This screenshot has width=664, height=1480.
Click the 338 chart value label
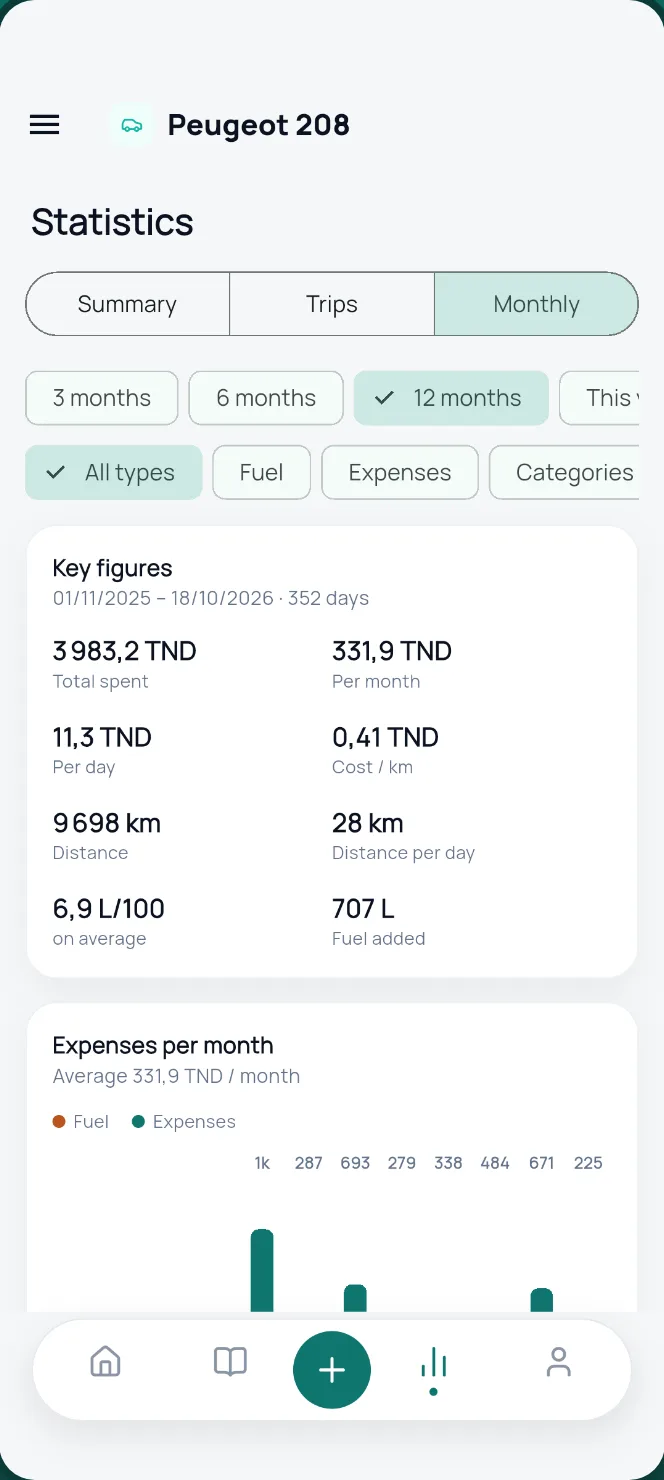tap(448, 1163)
